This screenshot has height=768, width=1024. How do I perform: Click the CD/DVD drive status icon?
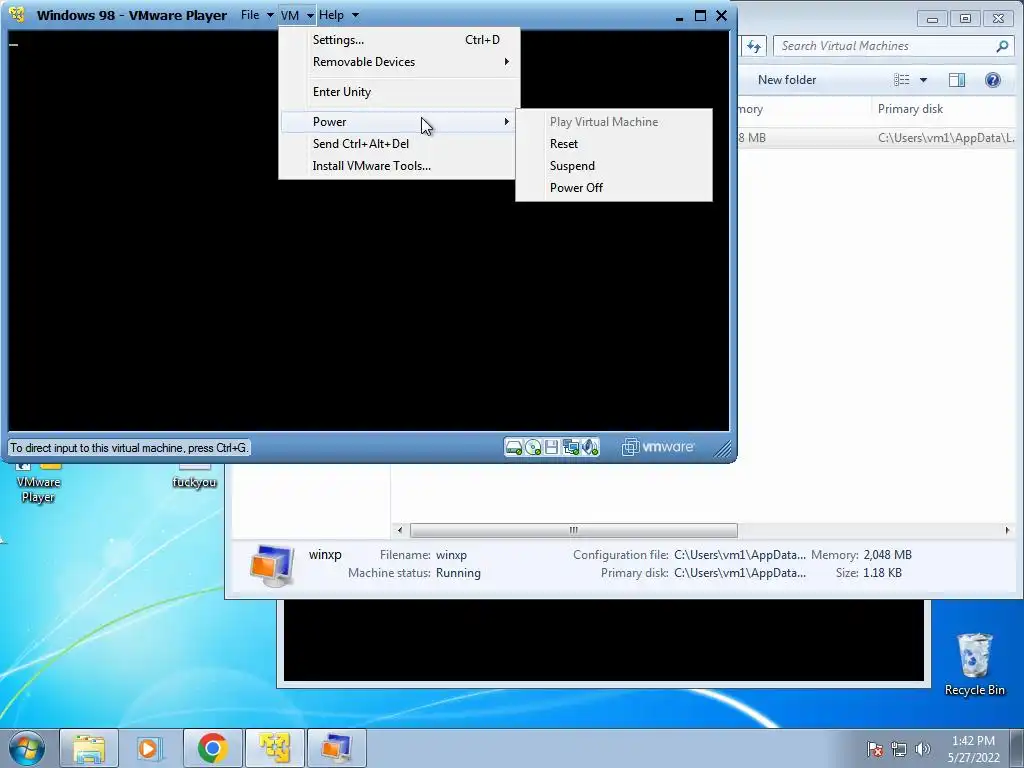[533, 447]
